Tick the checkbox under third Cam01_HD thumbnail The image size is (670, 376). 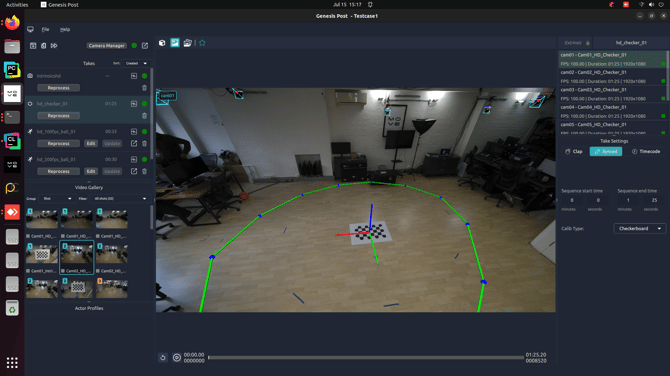98,236
